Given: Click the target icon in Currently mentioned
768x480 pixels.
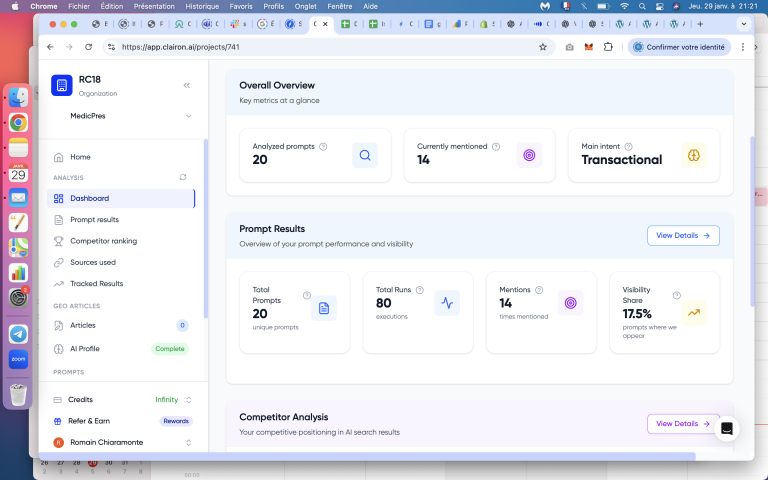Looking at the screenshot, I should (x=529, y=155).
